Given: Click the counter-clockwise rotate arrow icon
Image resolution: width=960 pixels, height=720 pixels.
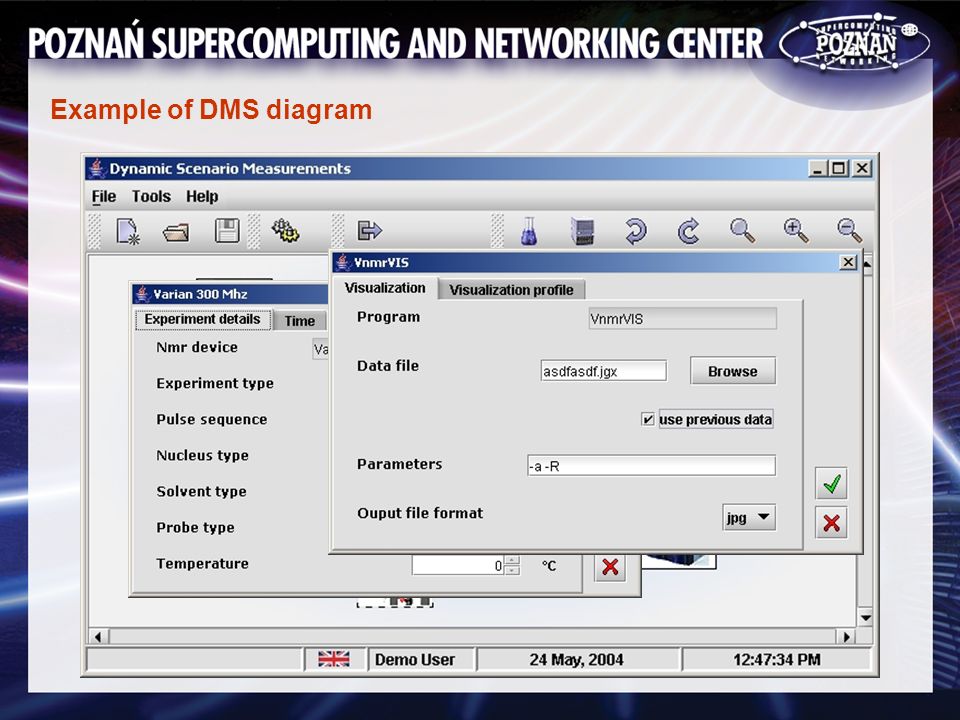Looking at the screenshot, I should 636,231.
